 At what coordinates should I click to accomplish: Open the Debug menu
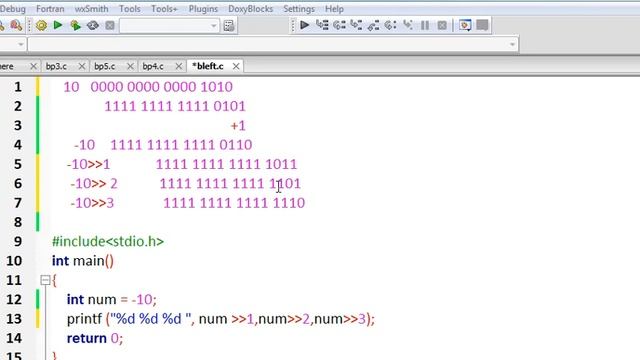tap(13, 9)
